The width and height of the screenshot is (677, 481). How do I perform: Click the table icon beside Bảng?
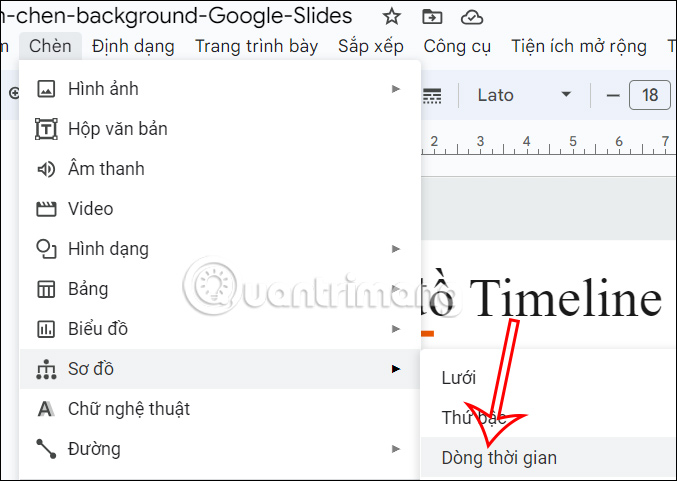click(46, 289)
